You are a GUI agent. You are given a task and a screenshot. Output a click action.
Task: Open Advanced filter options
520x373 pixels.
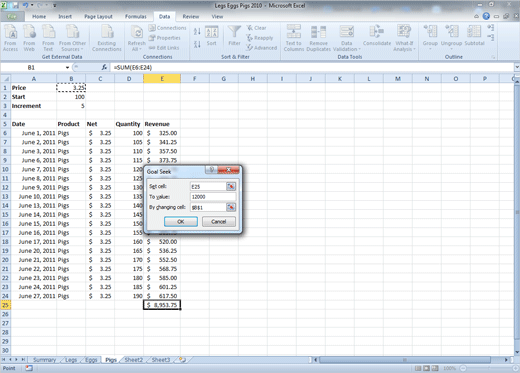point(262,48)
